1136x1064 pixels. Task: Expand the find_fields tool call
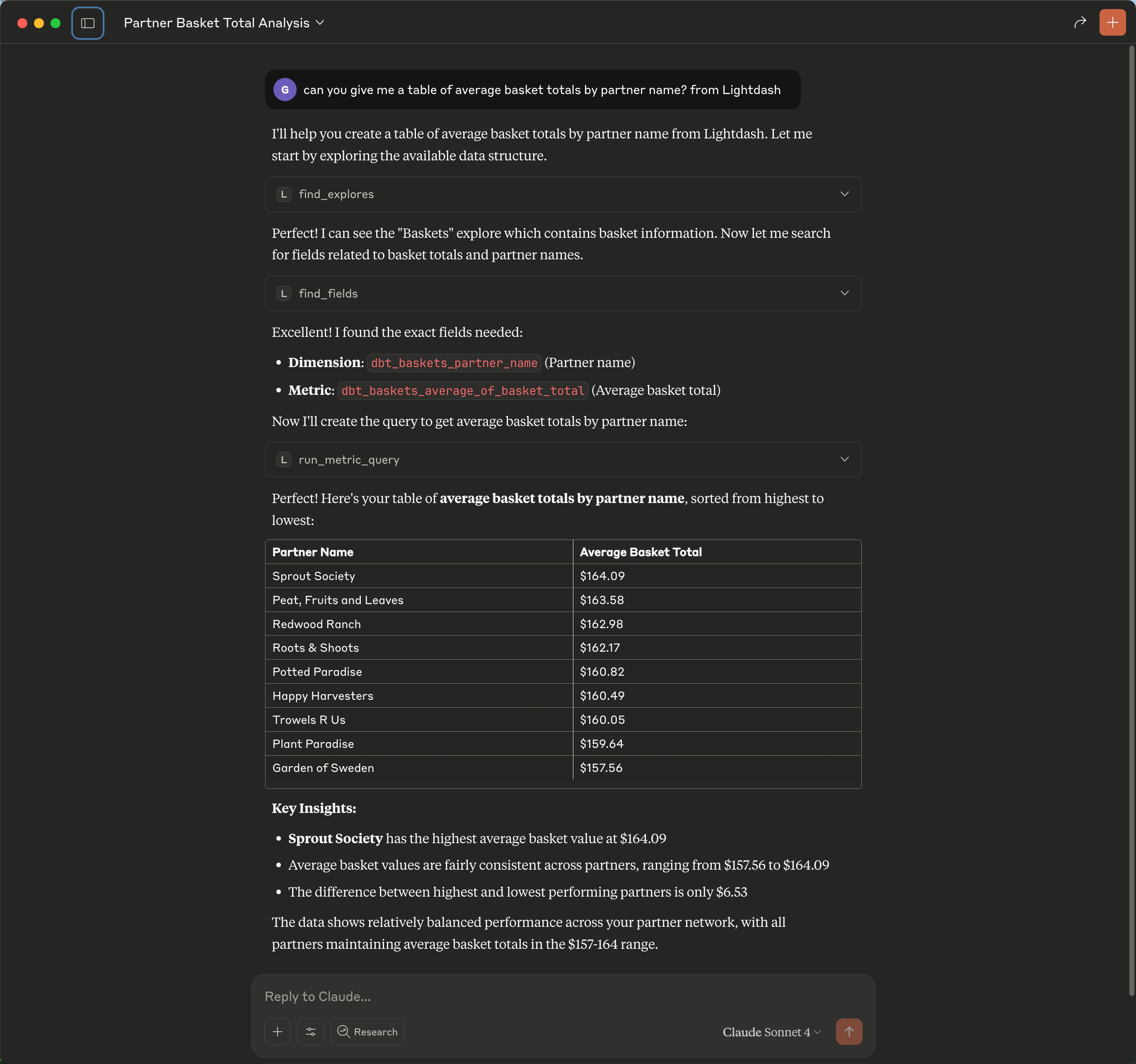coord(845,293)
